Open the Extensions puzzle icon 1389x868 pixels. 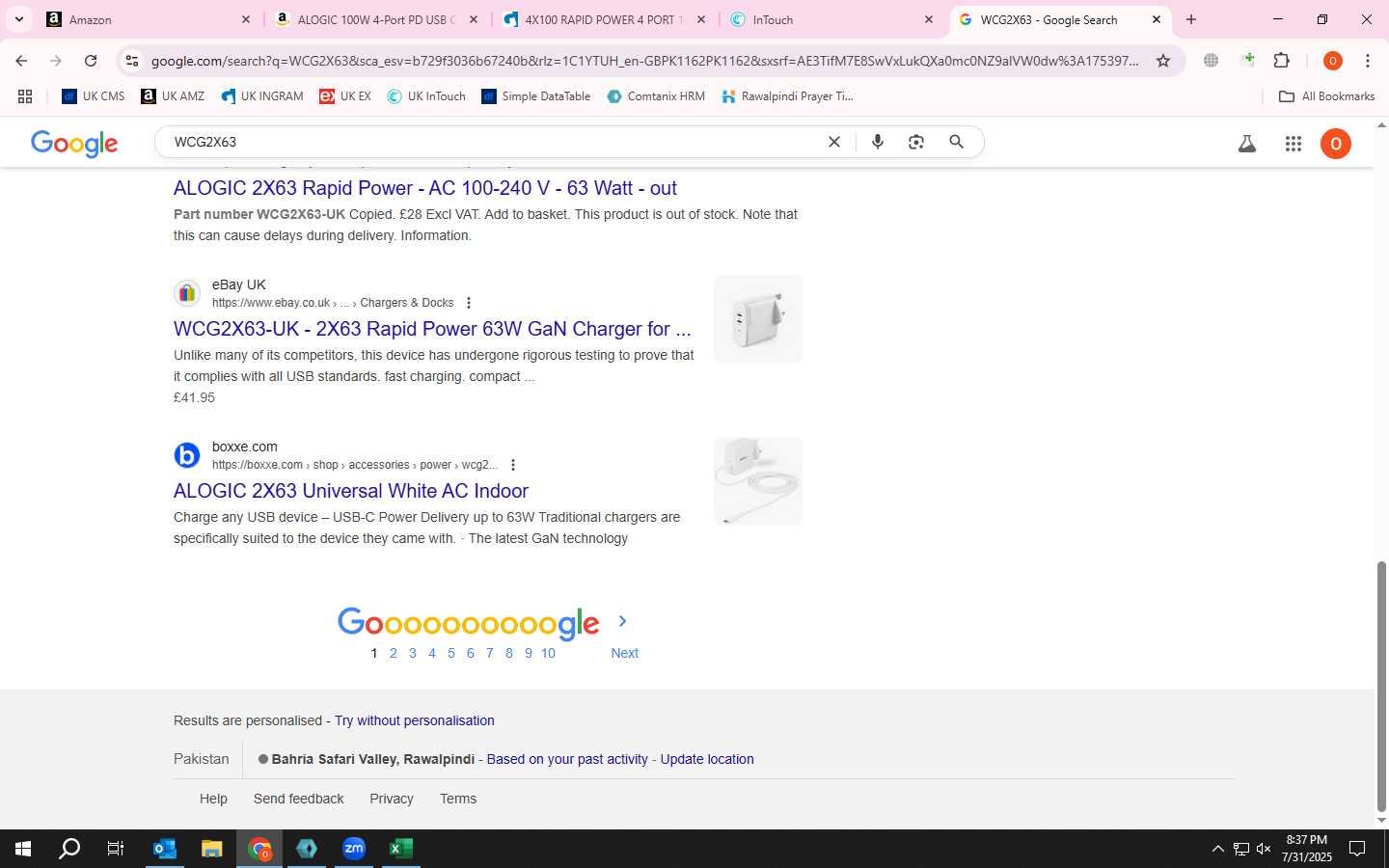(x=1281, y=61)
